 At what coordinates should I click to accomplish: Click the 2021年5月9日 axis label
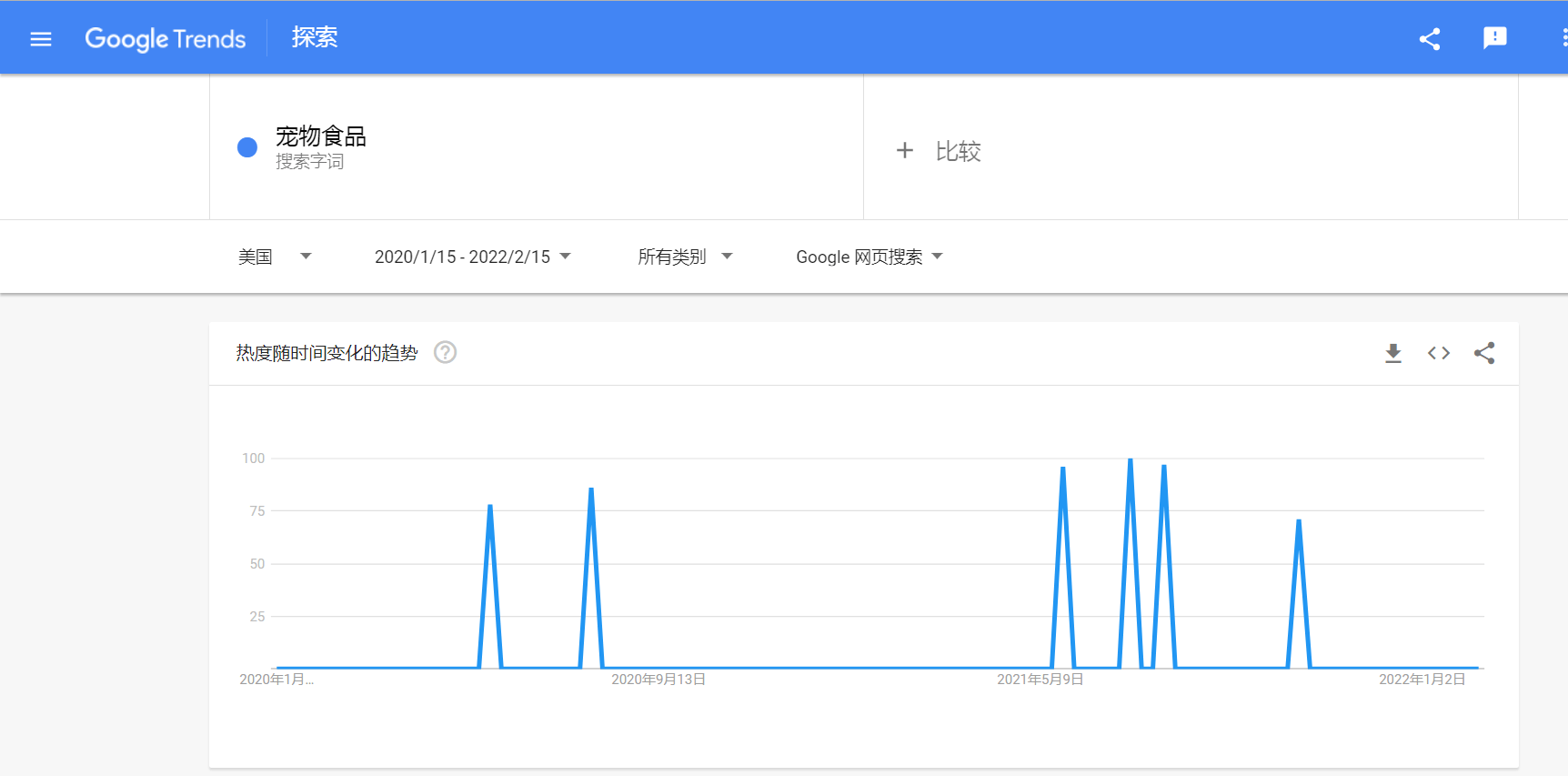1040,680
